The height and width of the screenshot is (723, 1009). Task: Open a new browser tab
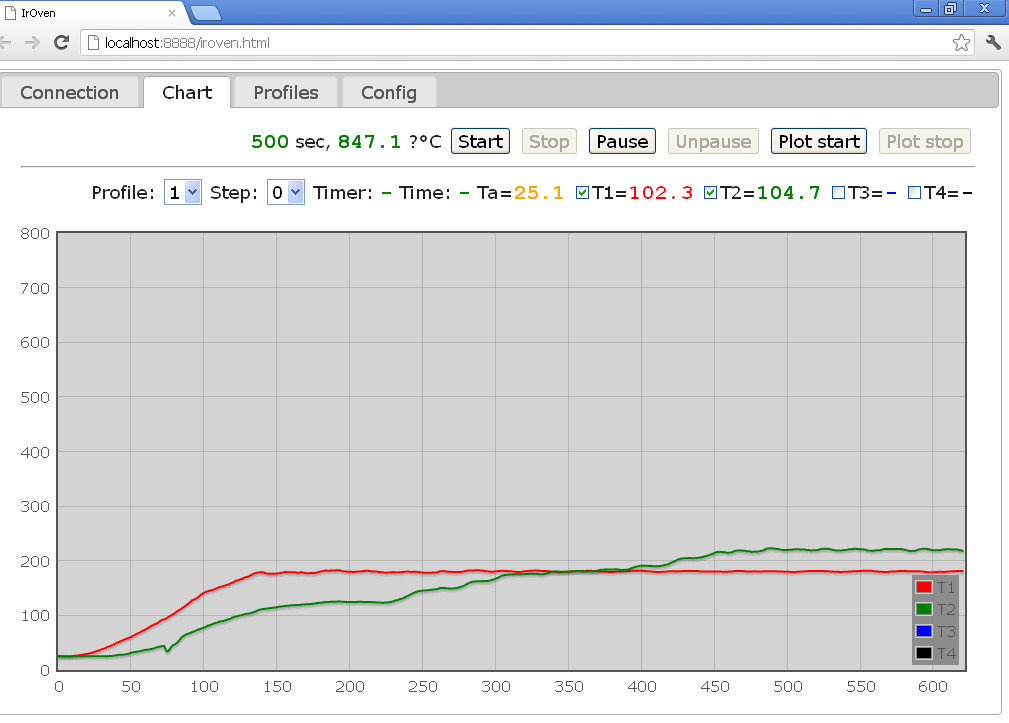click(x=205, y=13)
